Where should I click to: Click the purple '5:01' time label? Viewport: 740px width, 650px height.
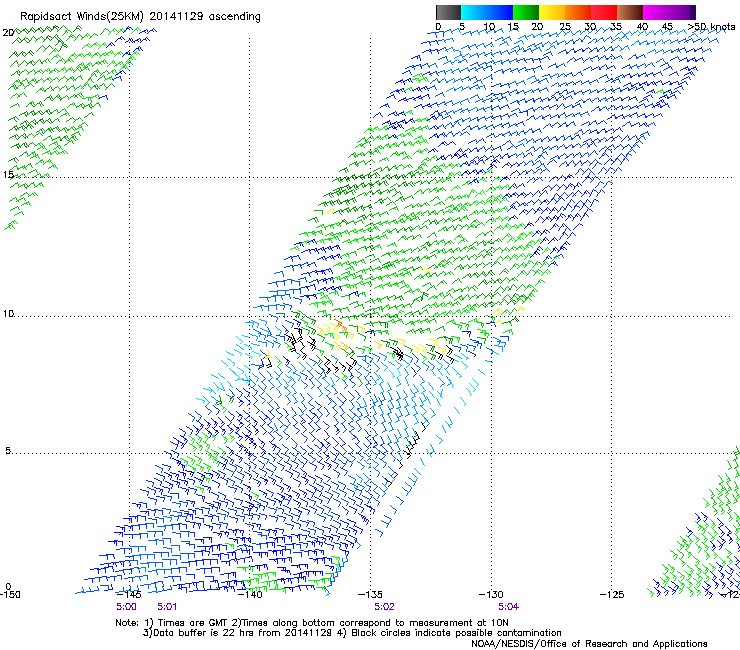(x=167, y=607)
